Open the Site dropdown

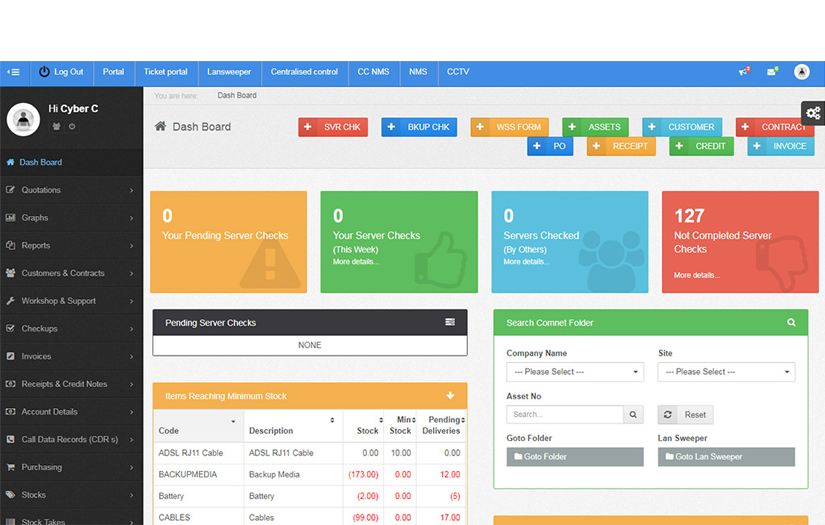tap(726, 372)
